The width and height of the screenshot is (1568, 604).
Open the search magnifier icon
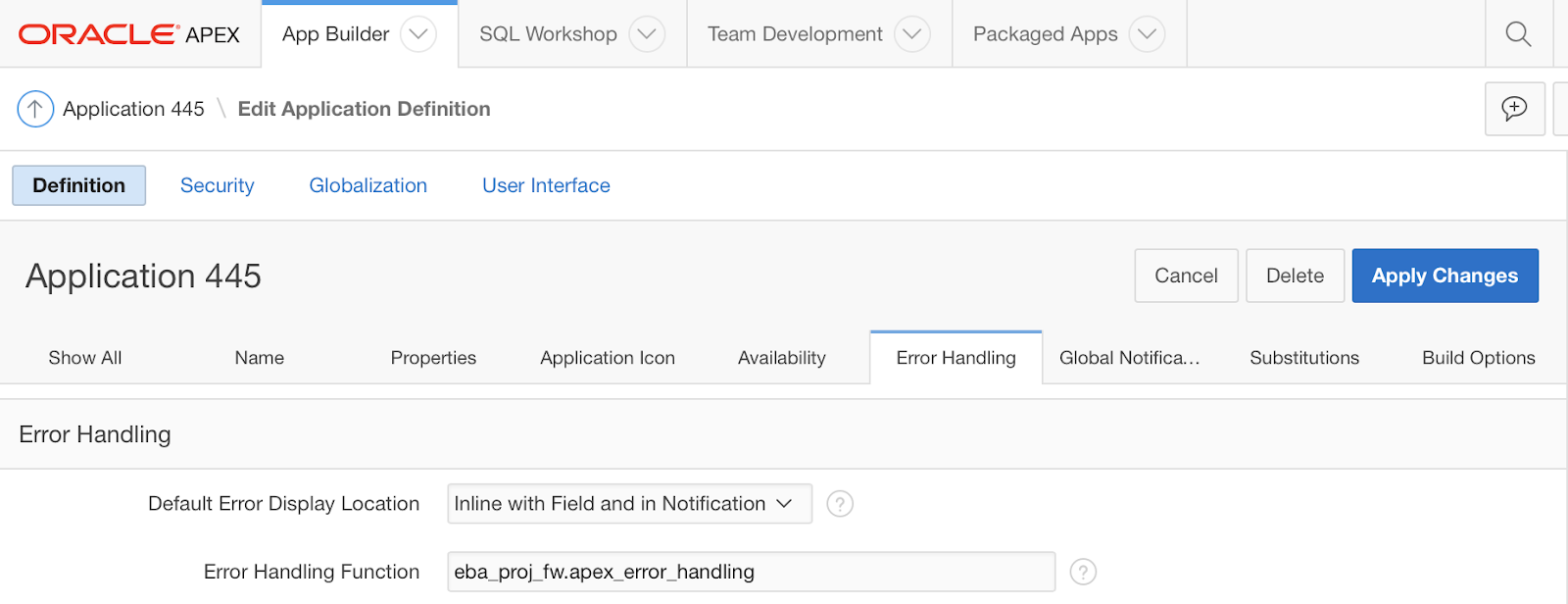coord(1518,34)
